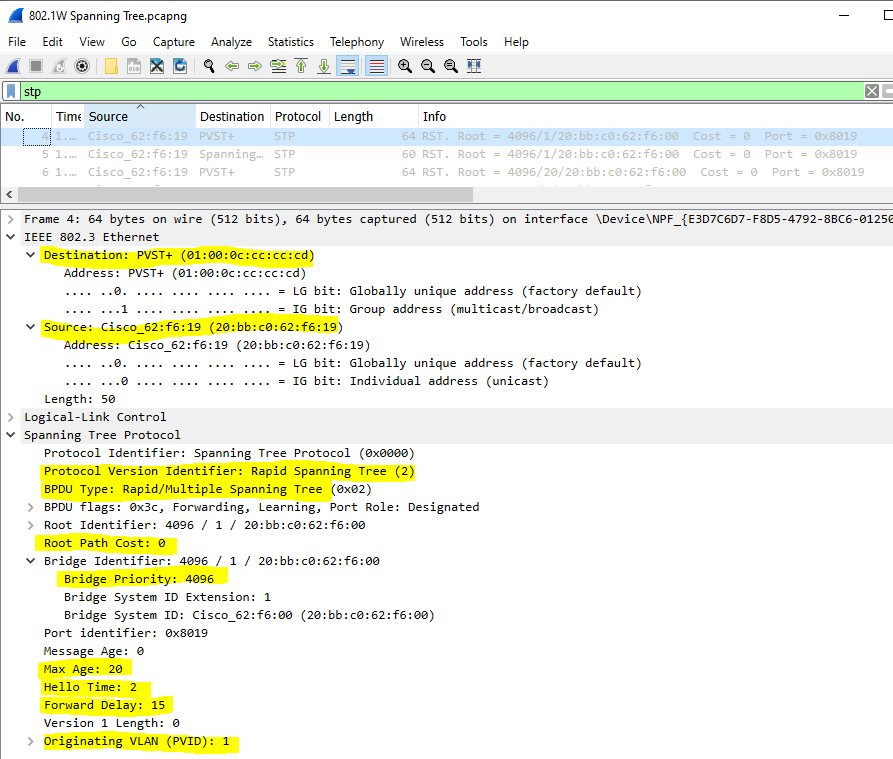
Task: Click the go to specified packet icon
Action: 278,66
